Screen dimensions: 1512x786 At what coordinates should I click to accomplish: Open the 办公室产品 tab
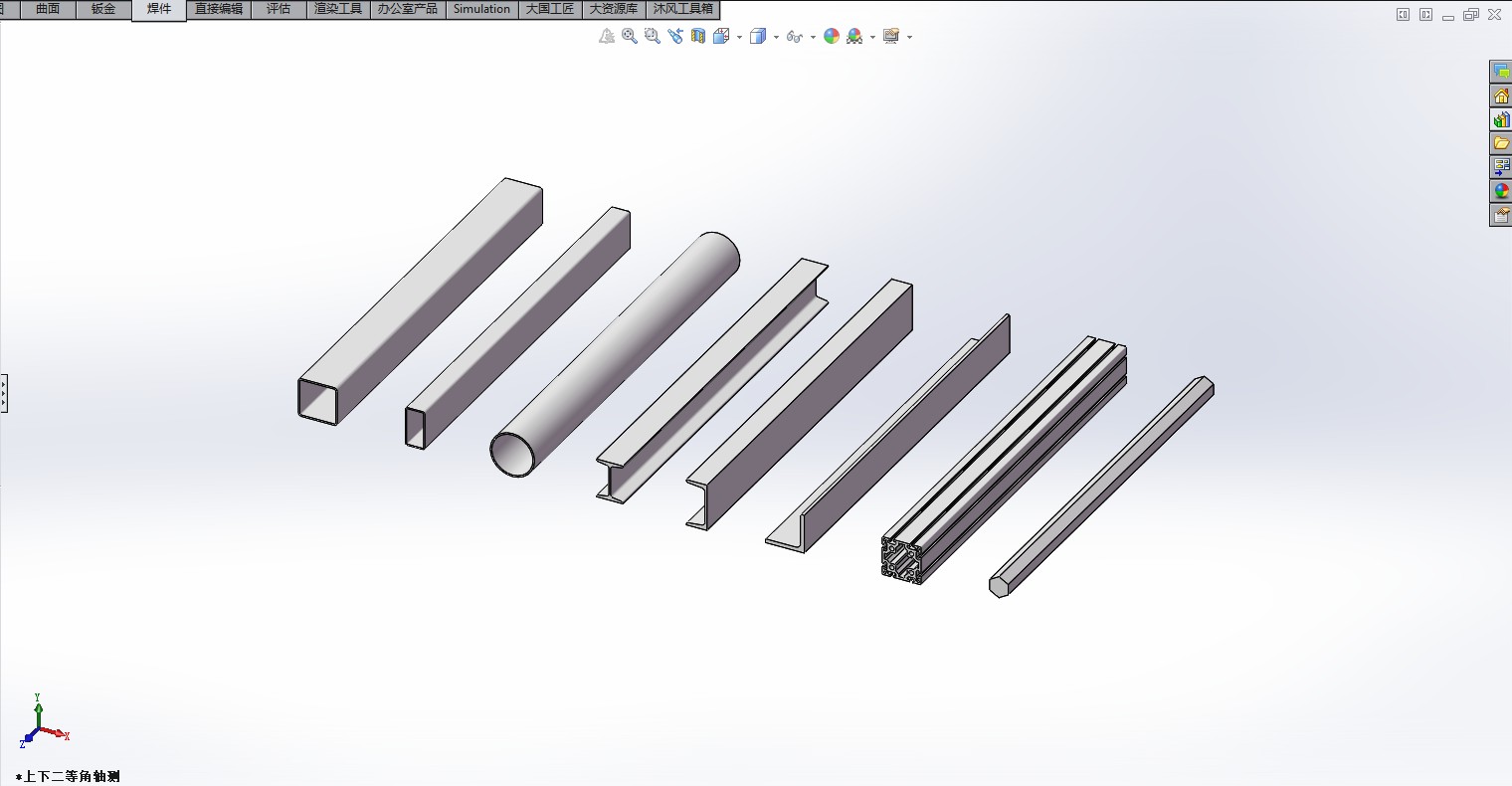coord(407,9)
